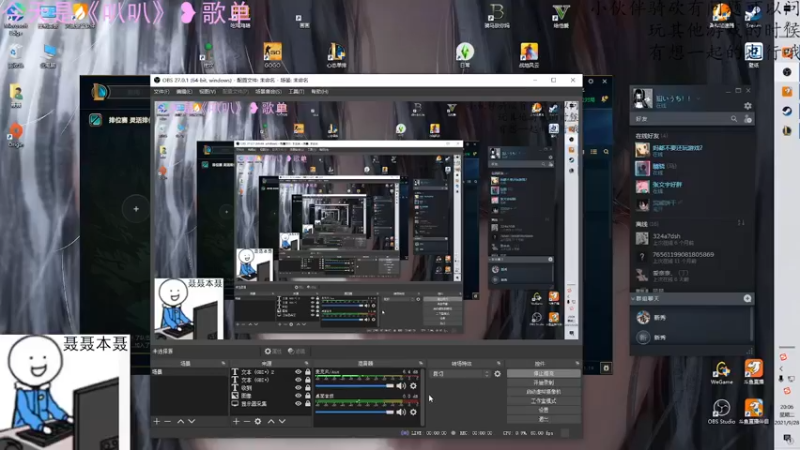
Task: Move the source up with the sources up arrow
Action: (x=271, y=421)
